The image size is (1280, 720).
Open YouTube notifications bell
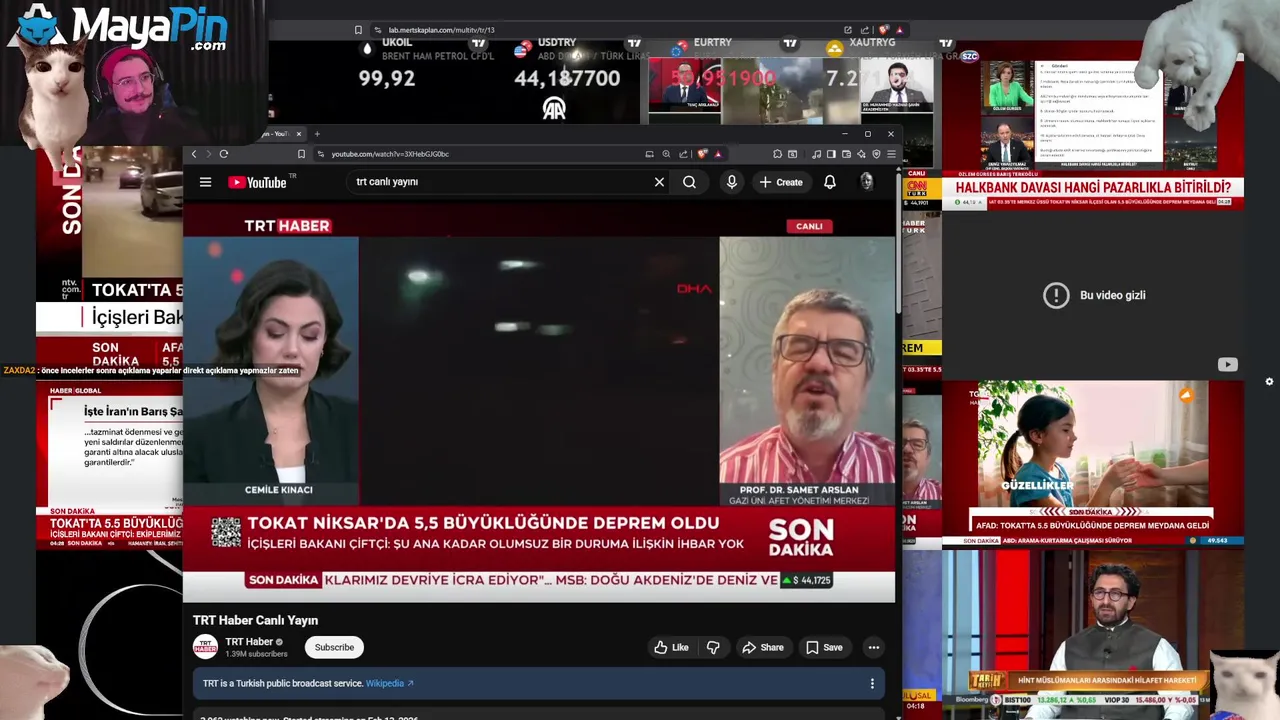pyautogui.click(x=829, y=182)
